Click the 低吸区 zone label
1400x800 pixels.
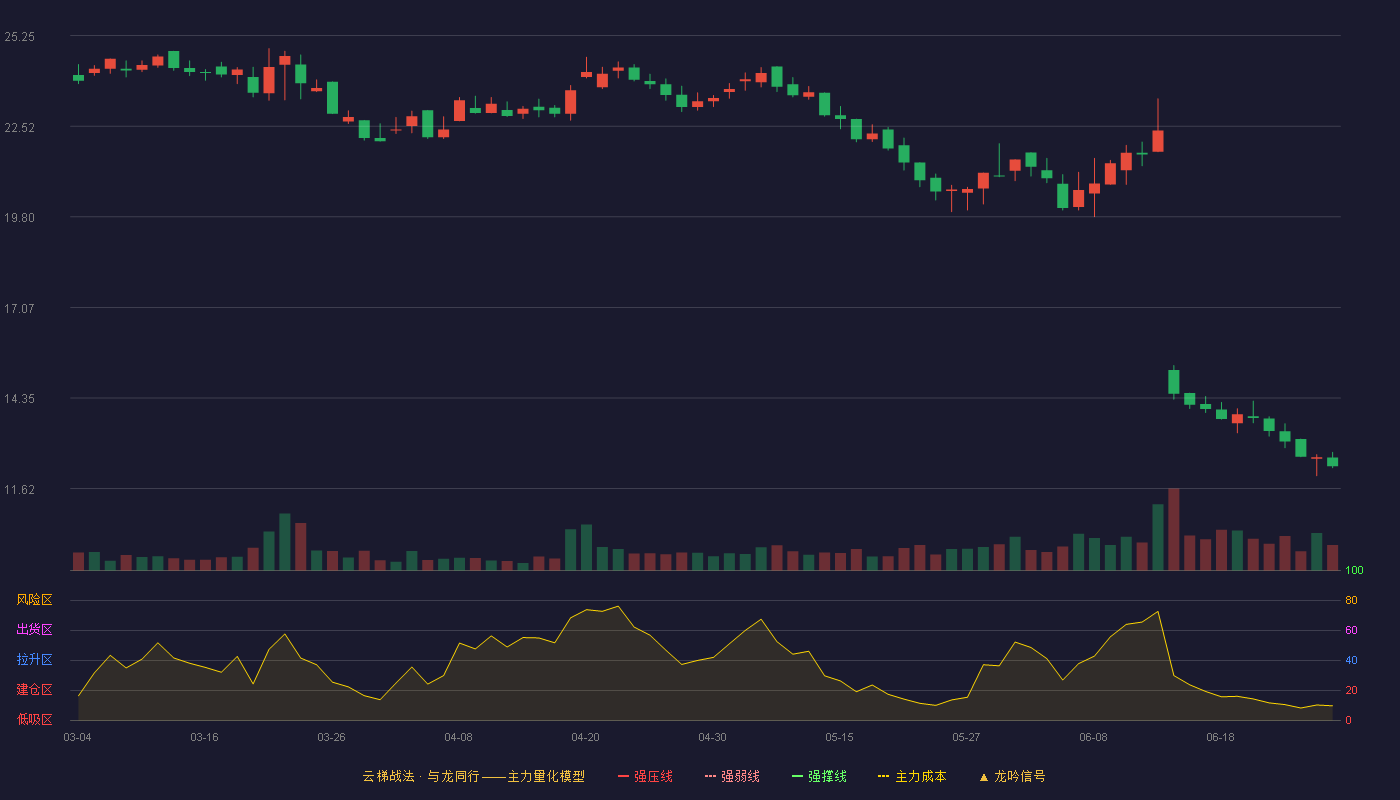(x=34, y=719)
